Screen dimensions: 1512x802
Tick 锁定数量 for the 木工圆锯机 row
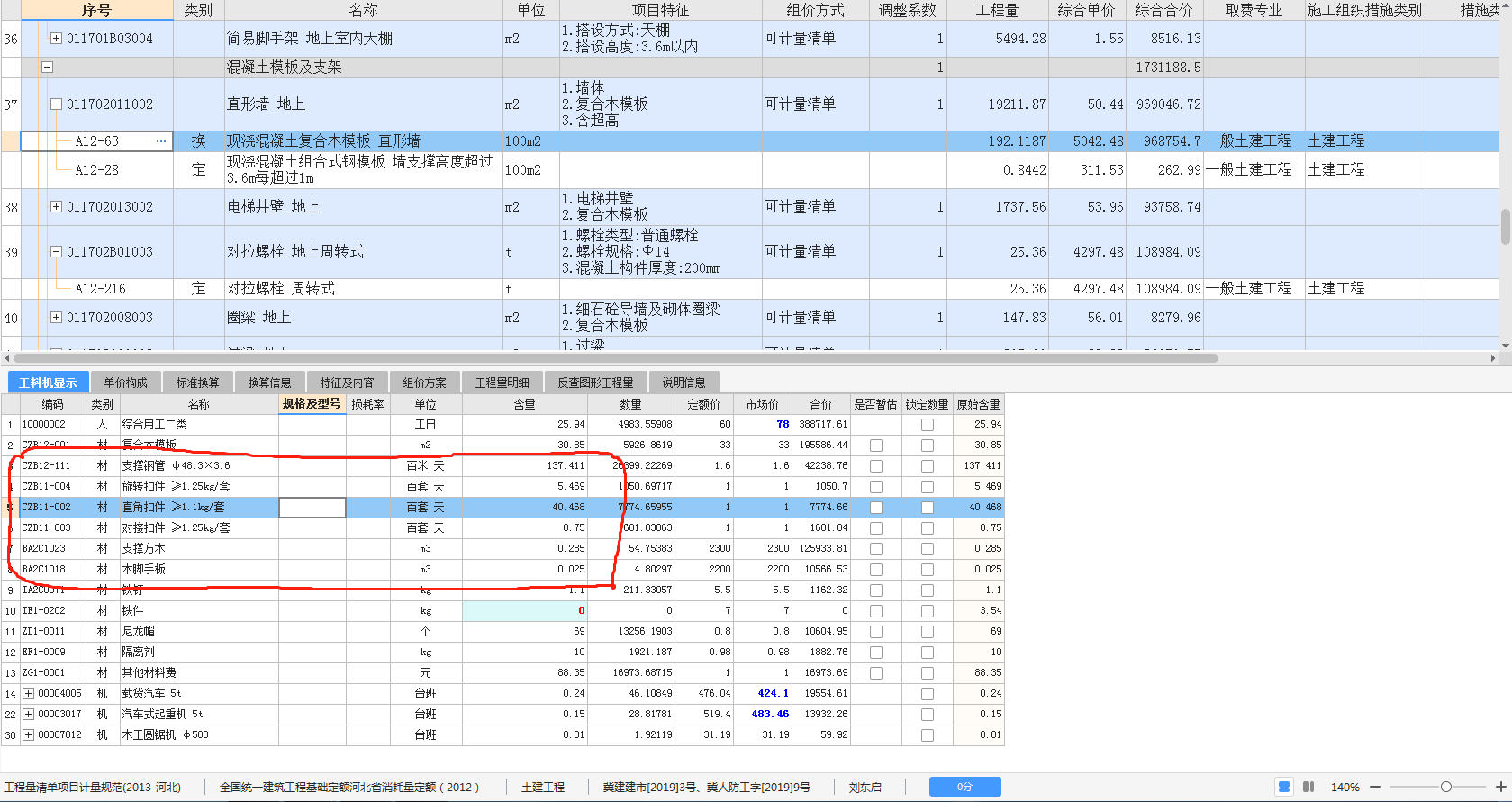click(928, 735)
